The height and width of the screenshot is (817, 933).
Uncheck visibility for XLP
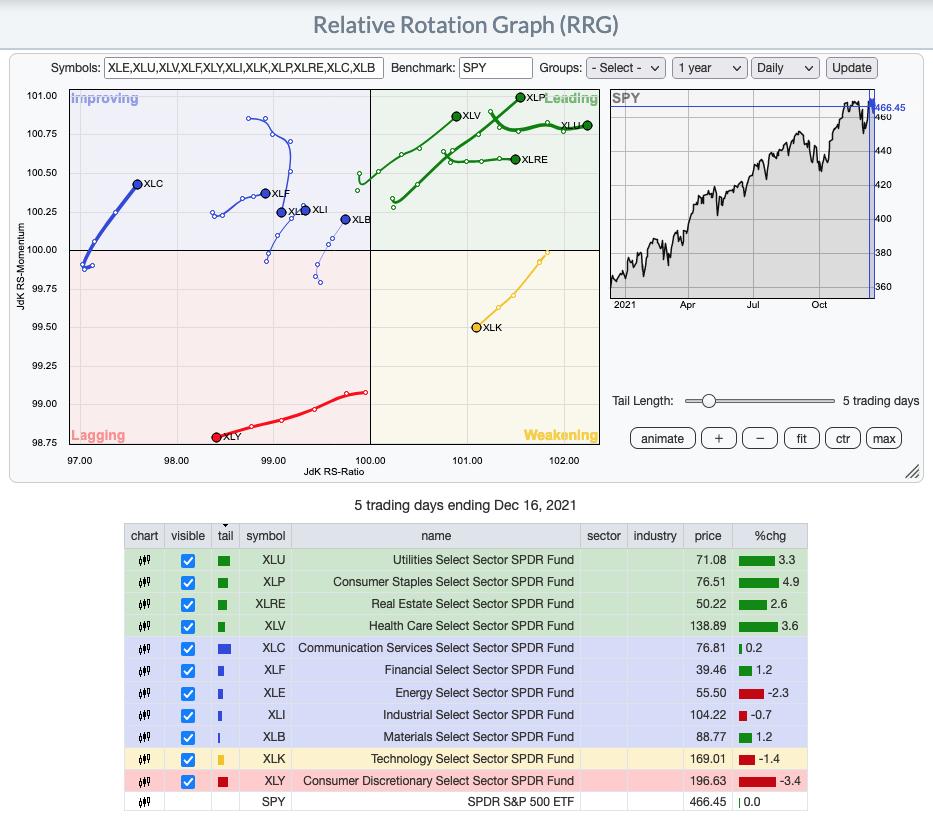187,583
